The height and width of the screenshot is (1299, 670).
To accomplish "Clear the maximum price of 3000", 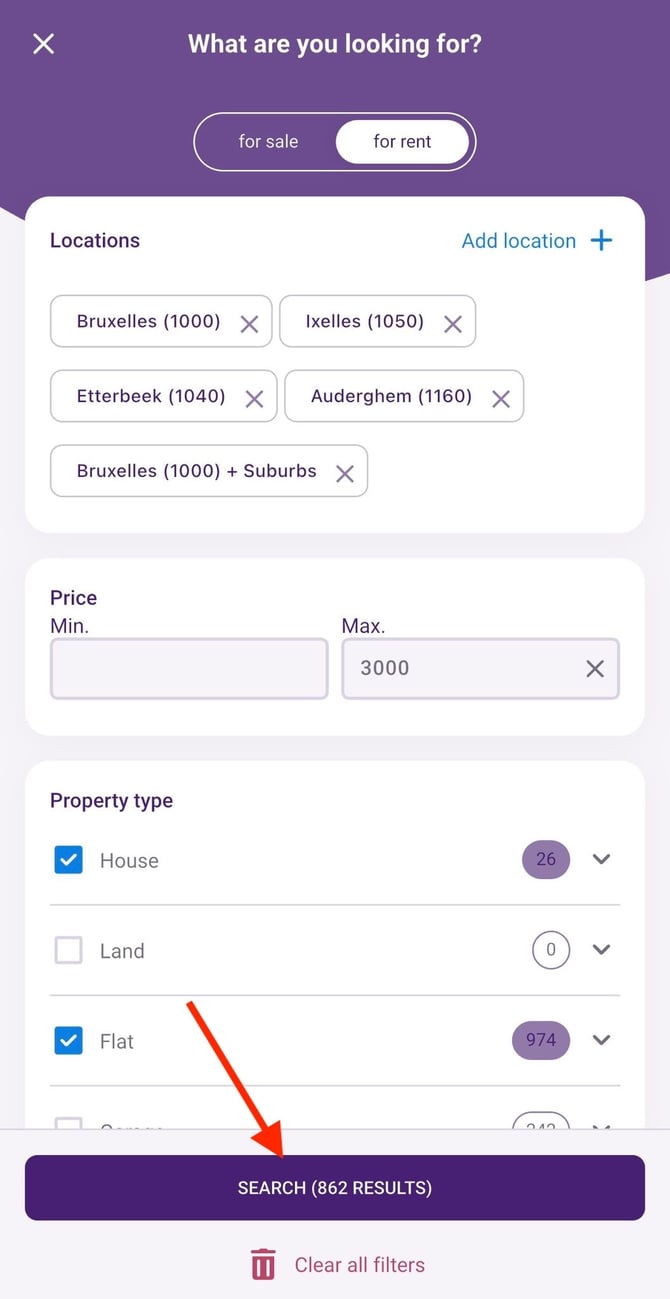I will point(594,668).
